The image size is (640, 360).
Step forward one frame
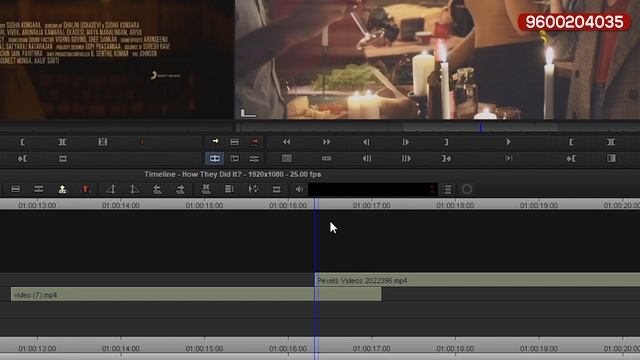pos(406,142)
